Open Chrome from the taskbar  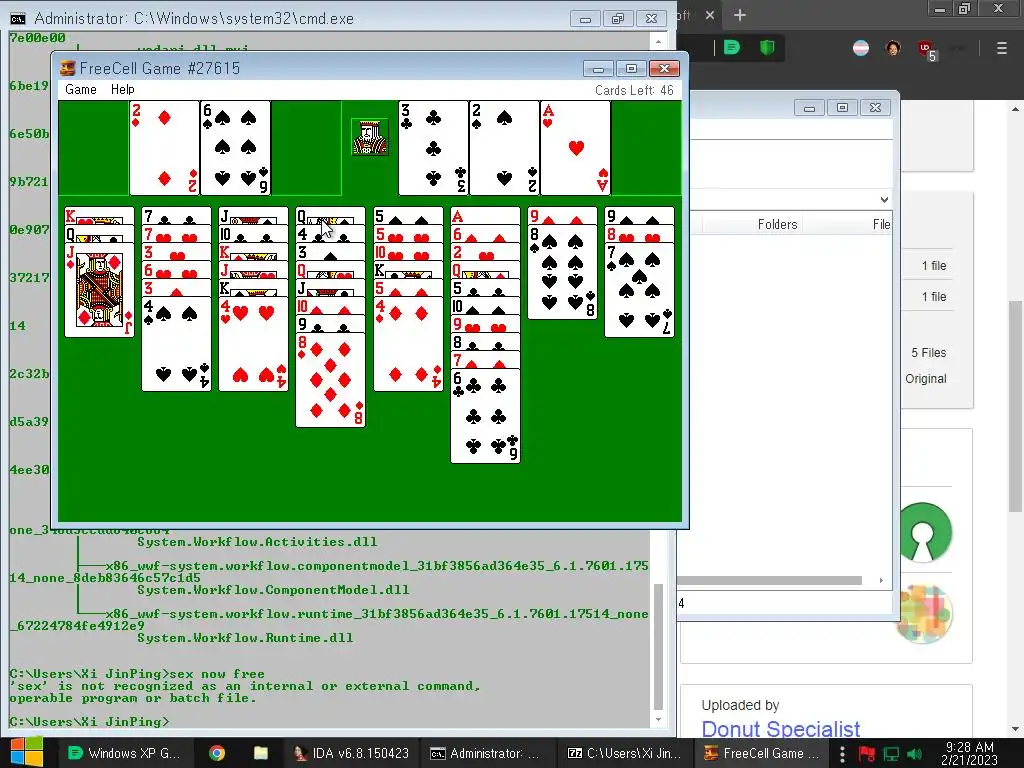(217, 753)
